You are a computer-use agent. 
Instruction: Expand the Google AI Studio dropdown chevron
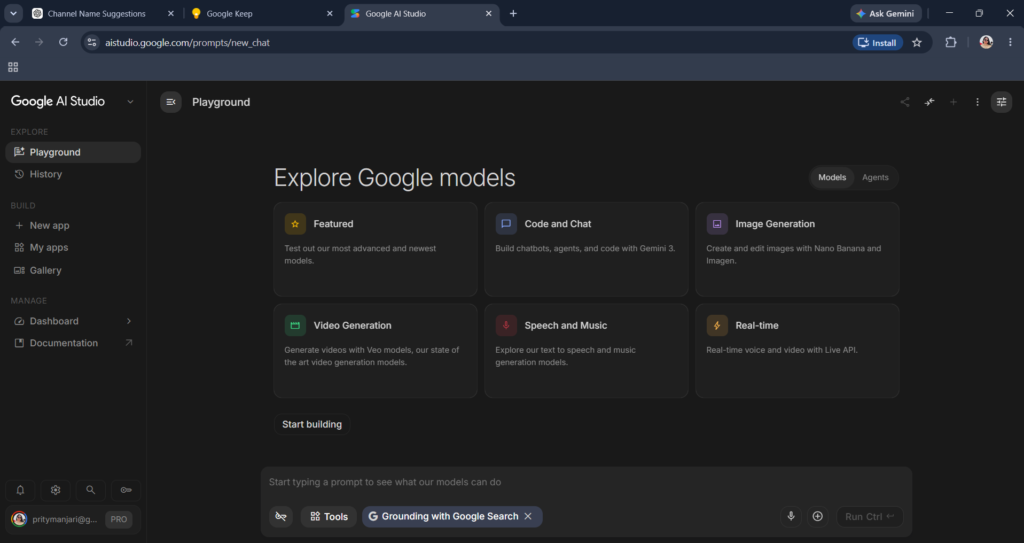click(x=130, y=102)
